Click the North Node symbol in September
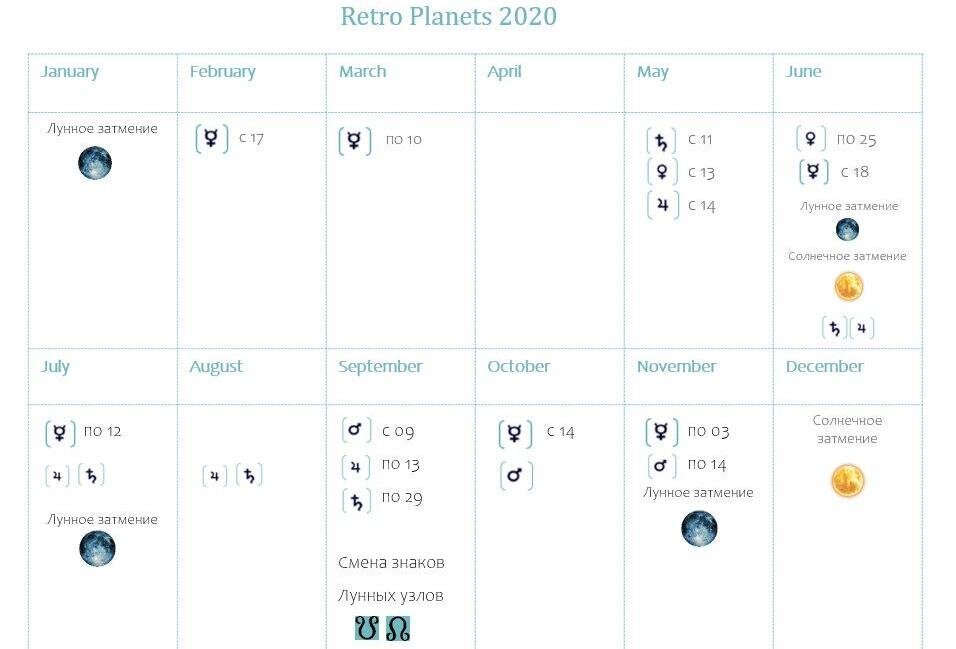Image resolution: width=956 pixels, height=649 pixels. tap(398, 628)
